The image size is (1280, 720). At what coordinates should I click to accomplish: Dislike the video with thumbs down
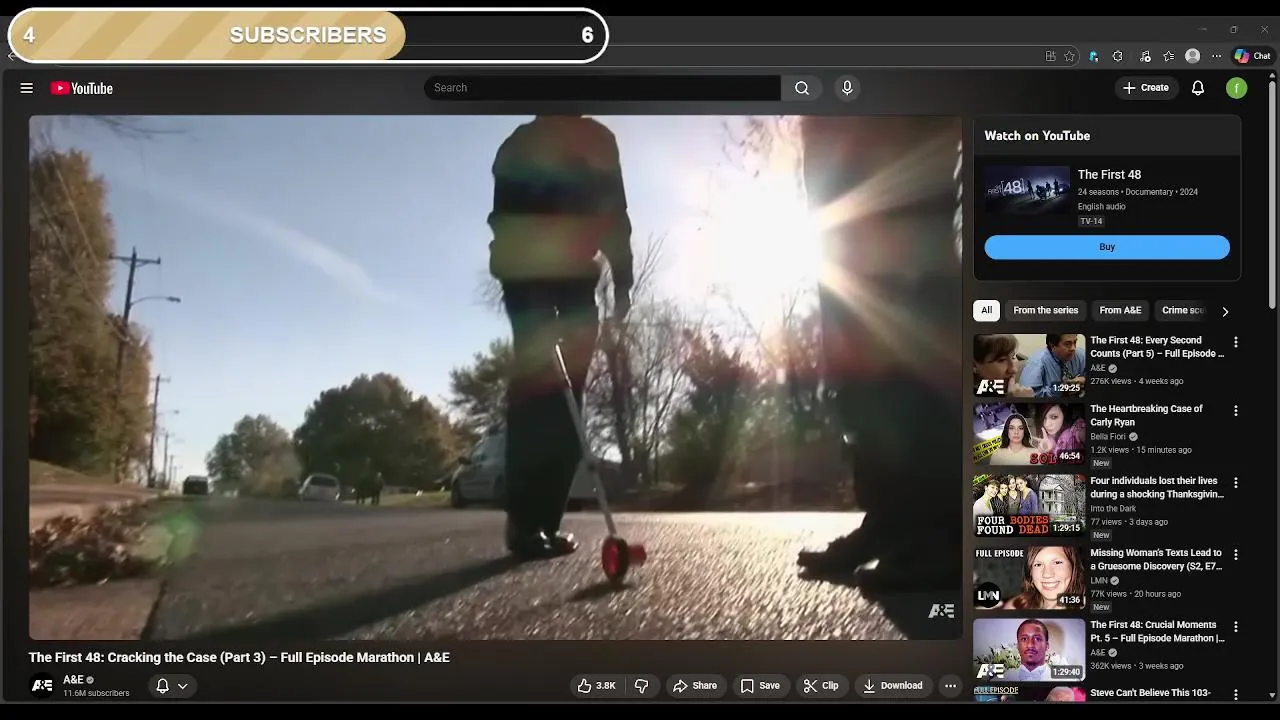point(642,686)
